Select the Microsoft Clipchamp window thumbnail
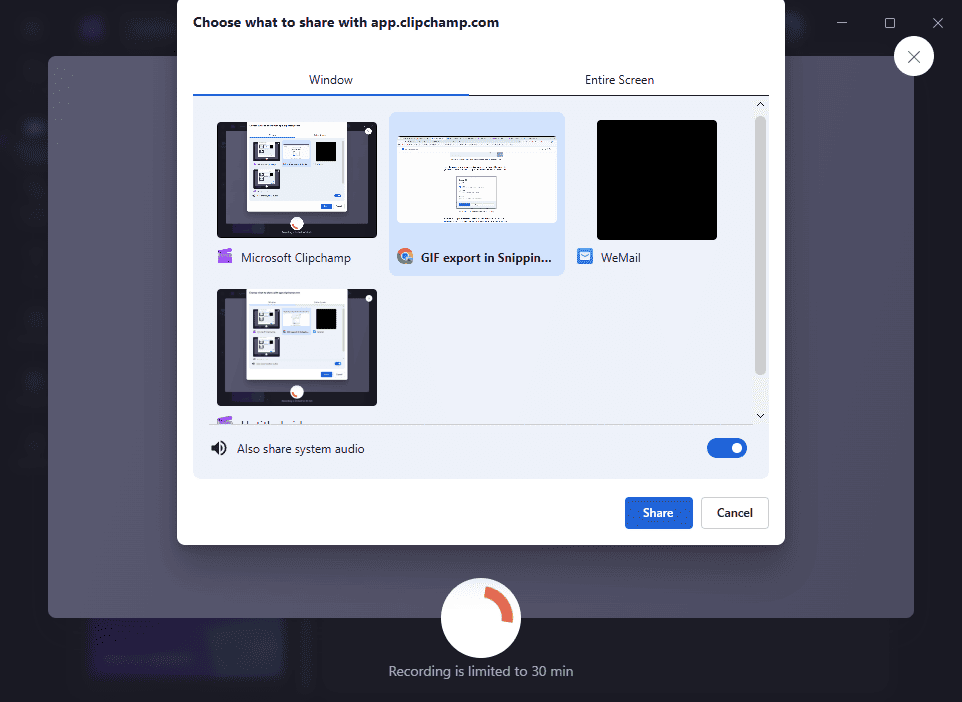This screenshot has height=702, width=962. [297, 180]
